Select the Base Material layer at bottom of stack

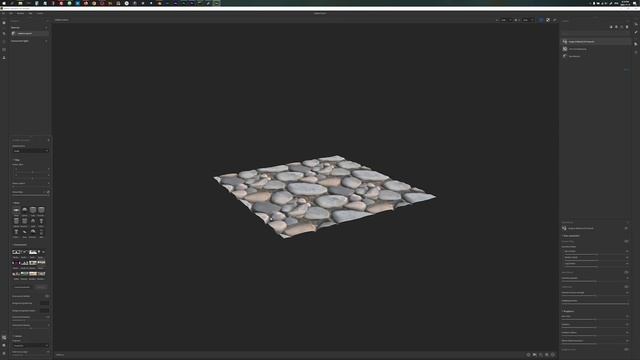[x=596, y=56]
